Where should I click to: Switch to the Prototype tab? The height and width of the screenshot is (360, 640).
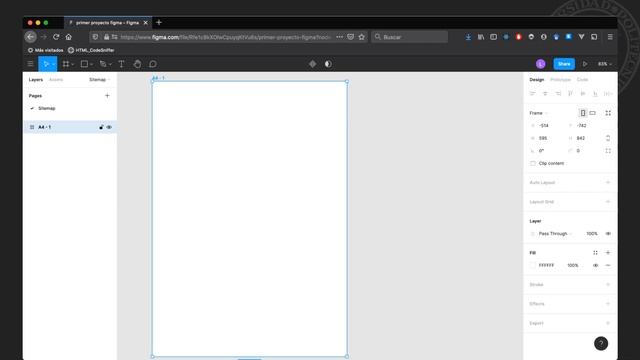click(x=560, y=80)
